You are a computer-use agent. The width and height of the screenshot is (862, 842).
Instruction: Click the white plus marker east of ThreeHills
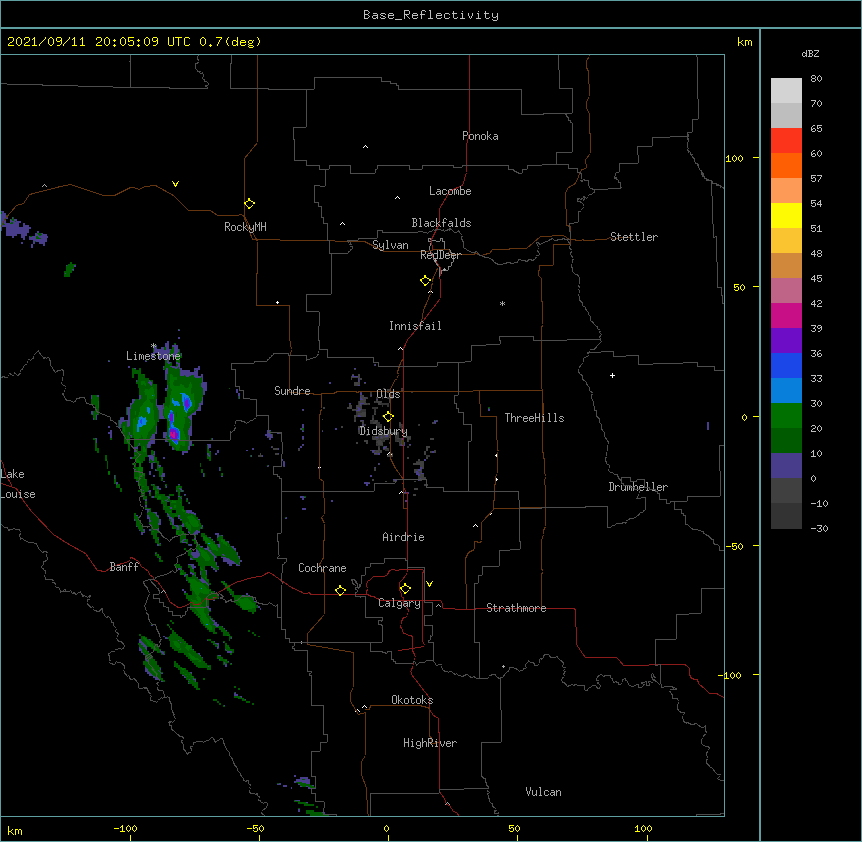612,375
